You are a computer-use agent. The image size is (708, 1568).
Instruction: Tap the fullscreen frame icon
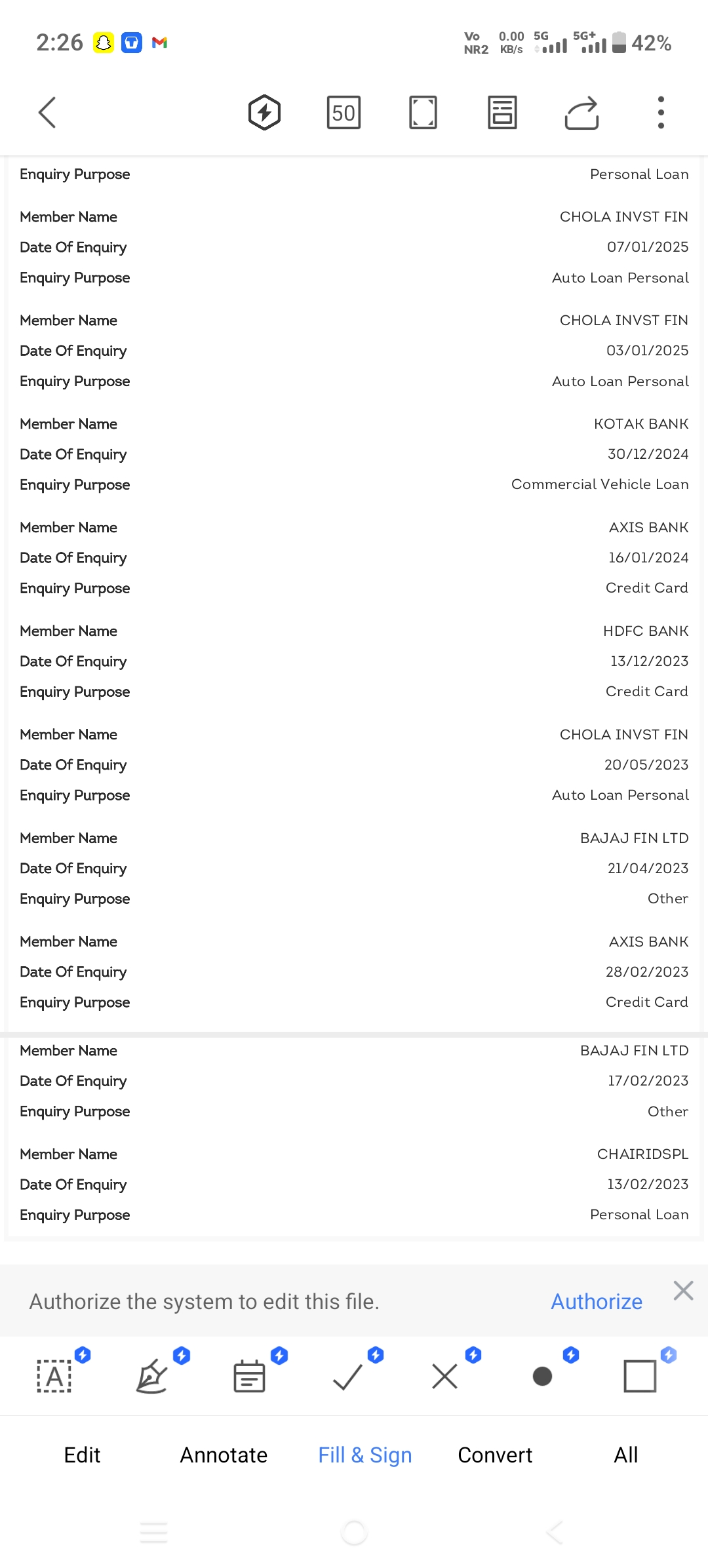tap(423, 113)
